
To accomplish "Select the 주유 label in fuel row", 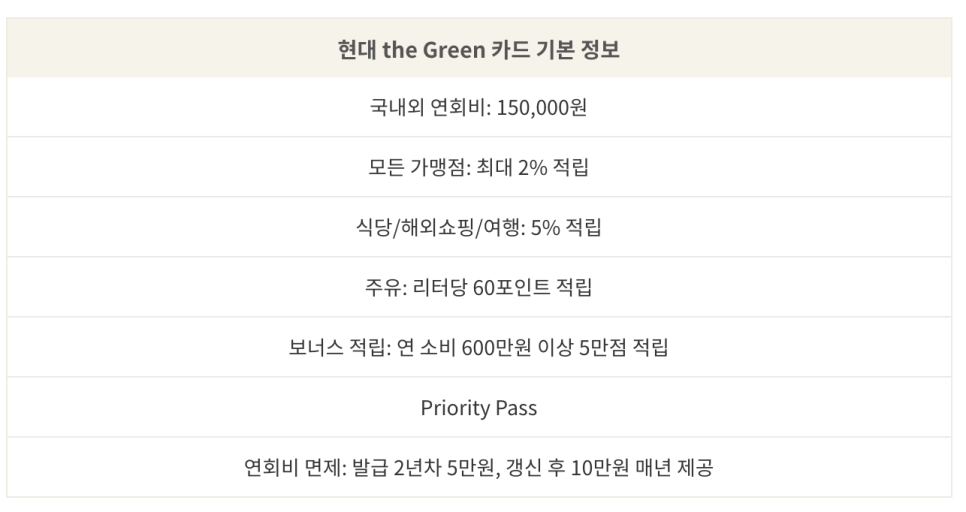I will click(x=384, y=287).
